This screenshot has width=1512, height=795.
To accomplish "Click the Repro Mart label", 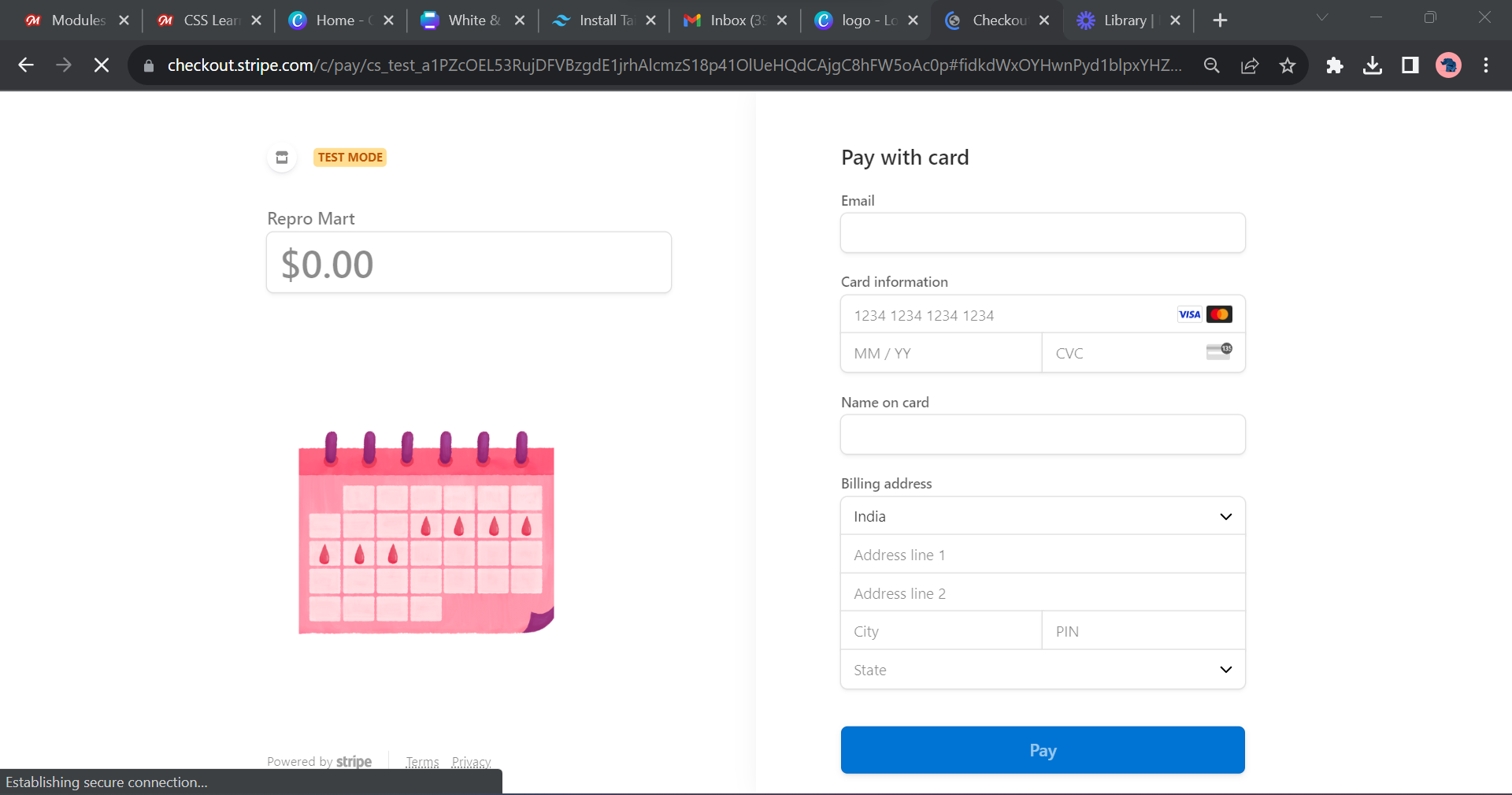I will [310, 218].
